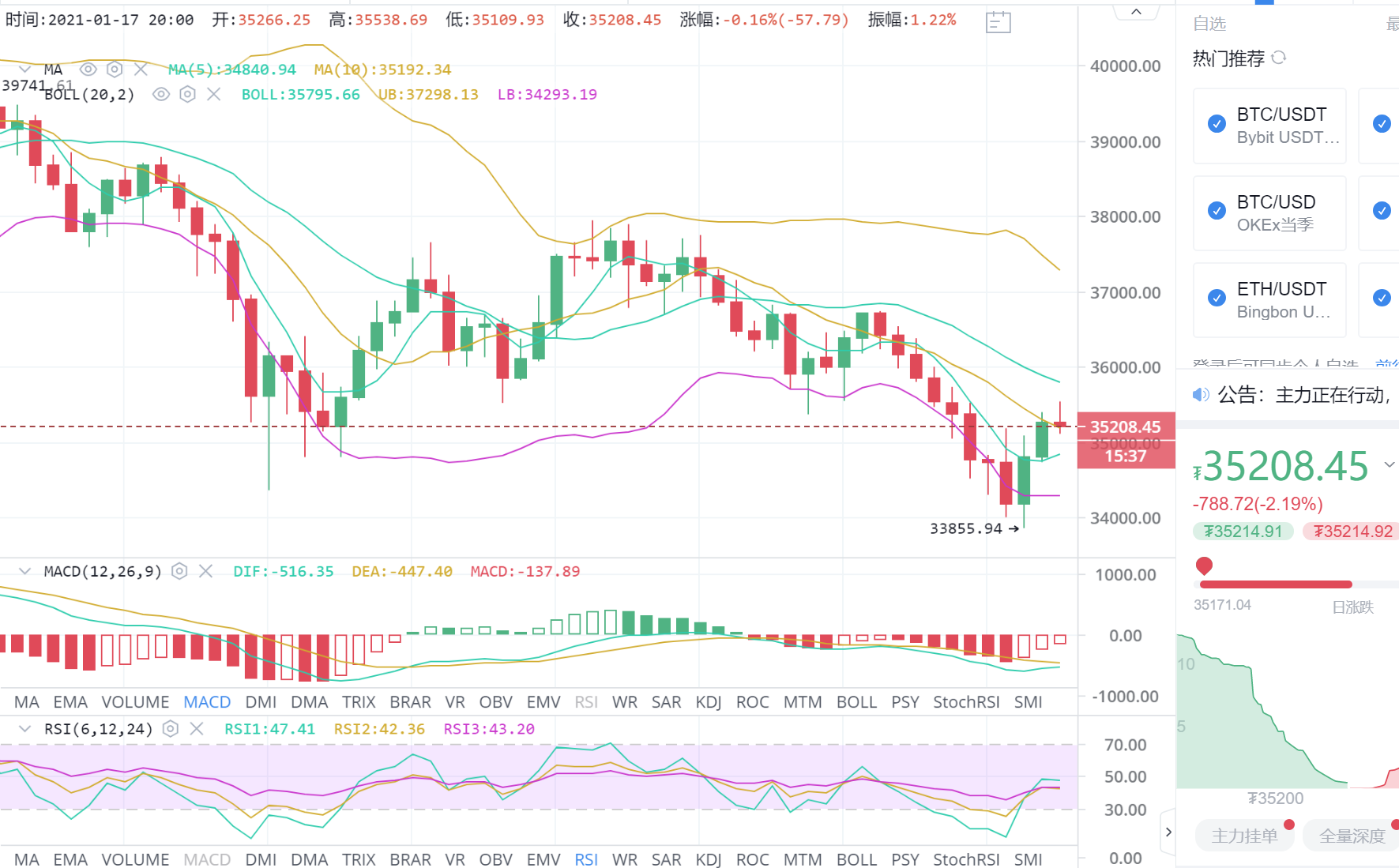Click the DEA:-447.40 value

[x=402, y=571]
